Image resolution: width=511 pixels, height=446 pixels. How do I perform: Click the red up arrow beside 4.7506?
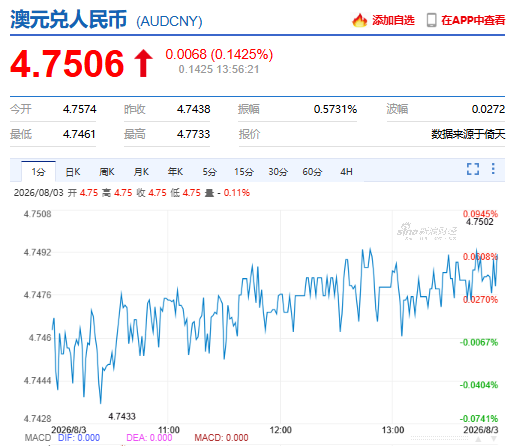click(143, 63)
